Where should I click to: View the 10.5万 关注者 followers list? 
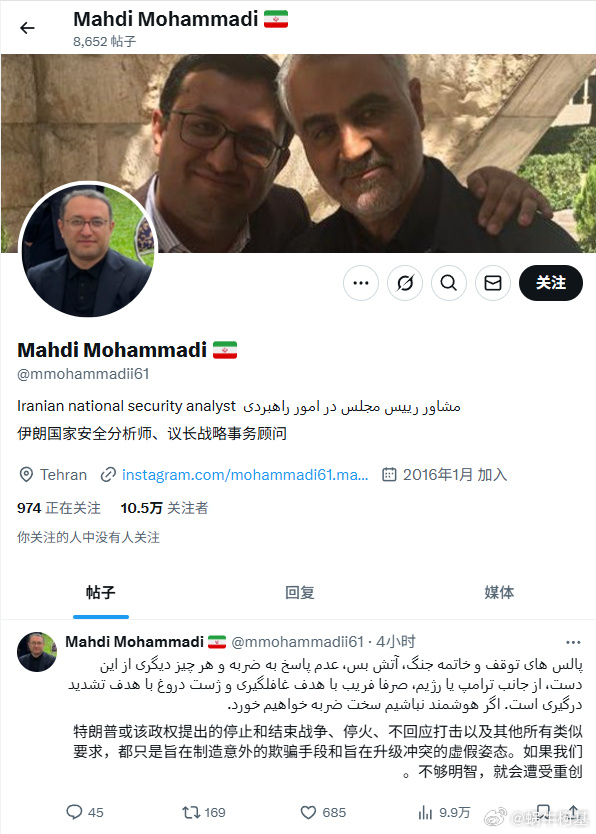(164, 508)
